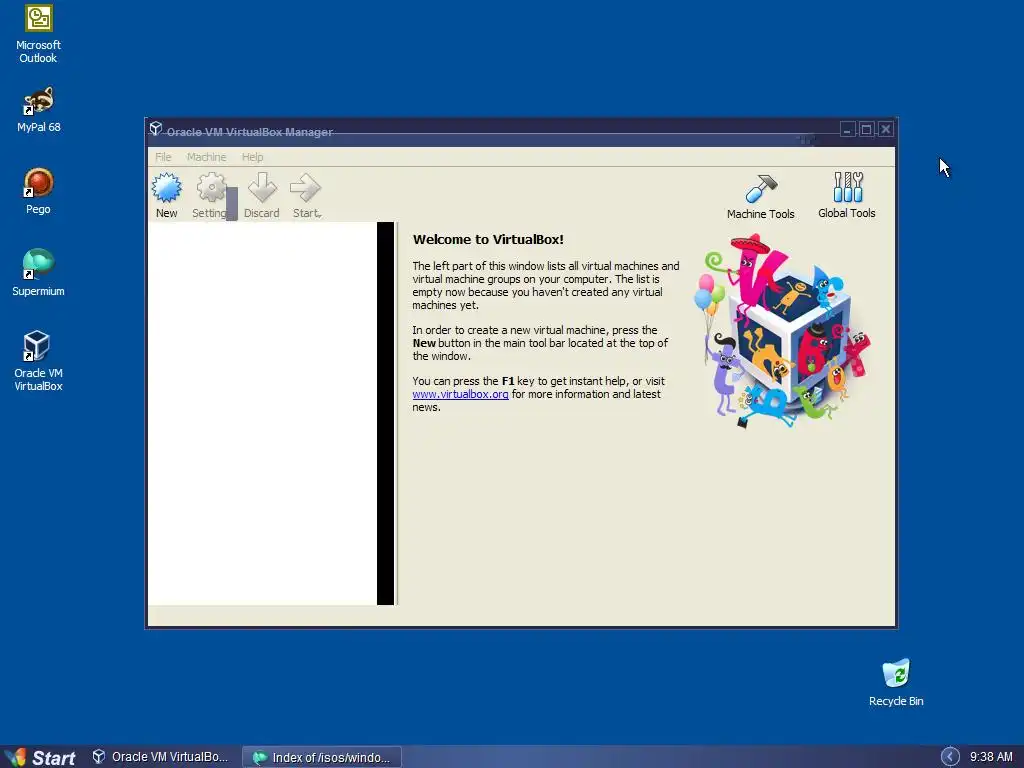Viewport: 1024px width, 768px height.
Task: Select the Microsoft Outlook desktop icon
Action: (x=38, y=35)
